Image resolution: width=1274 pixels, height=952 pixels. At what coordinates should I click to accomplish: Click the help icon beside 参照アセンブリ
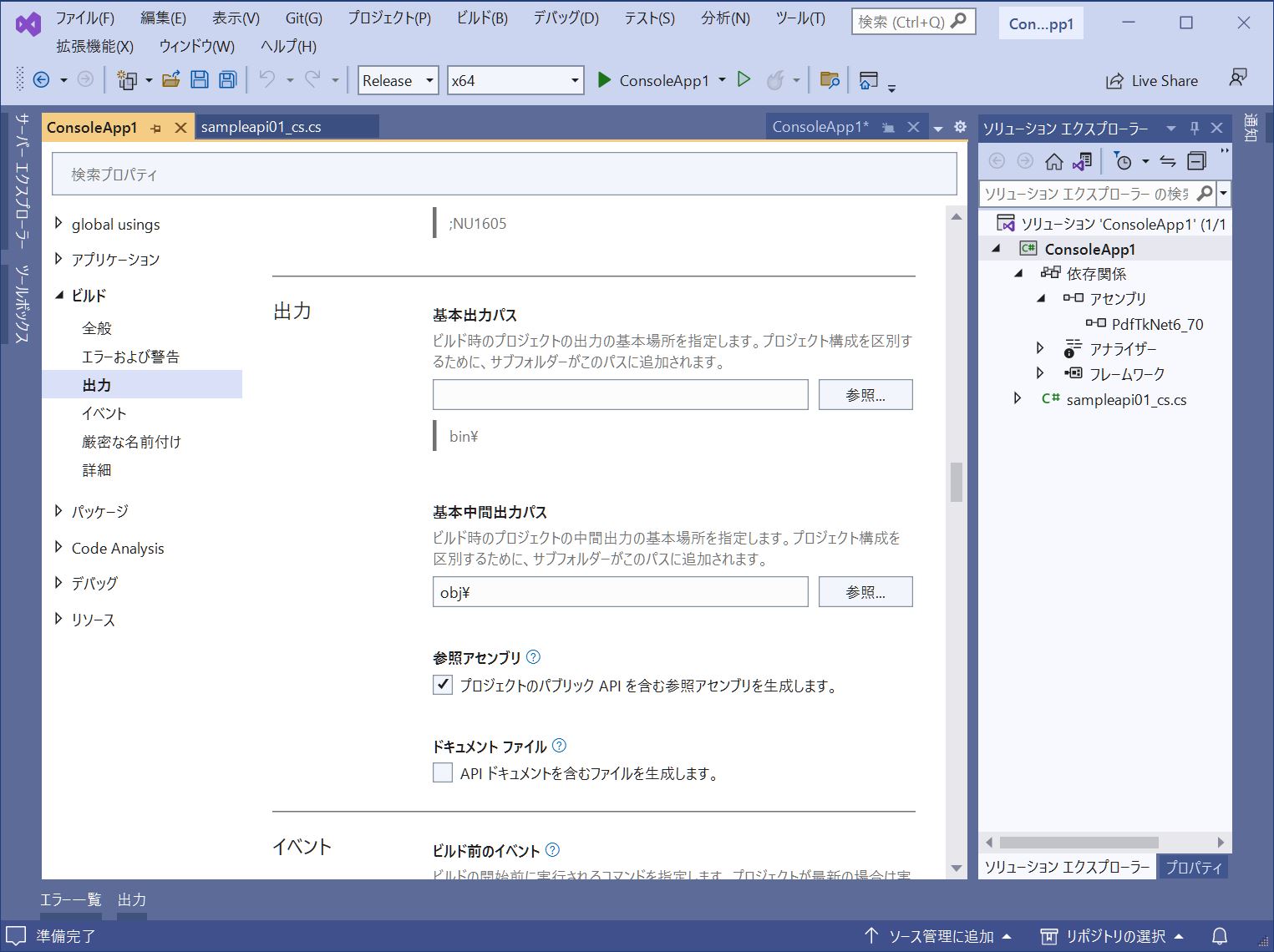coord(533,657)
